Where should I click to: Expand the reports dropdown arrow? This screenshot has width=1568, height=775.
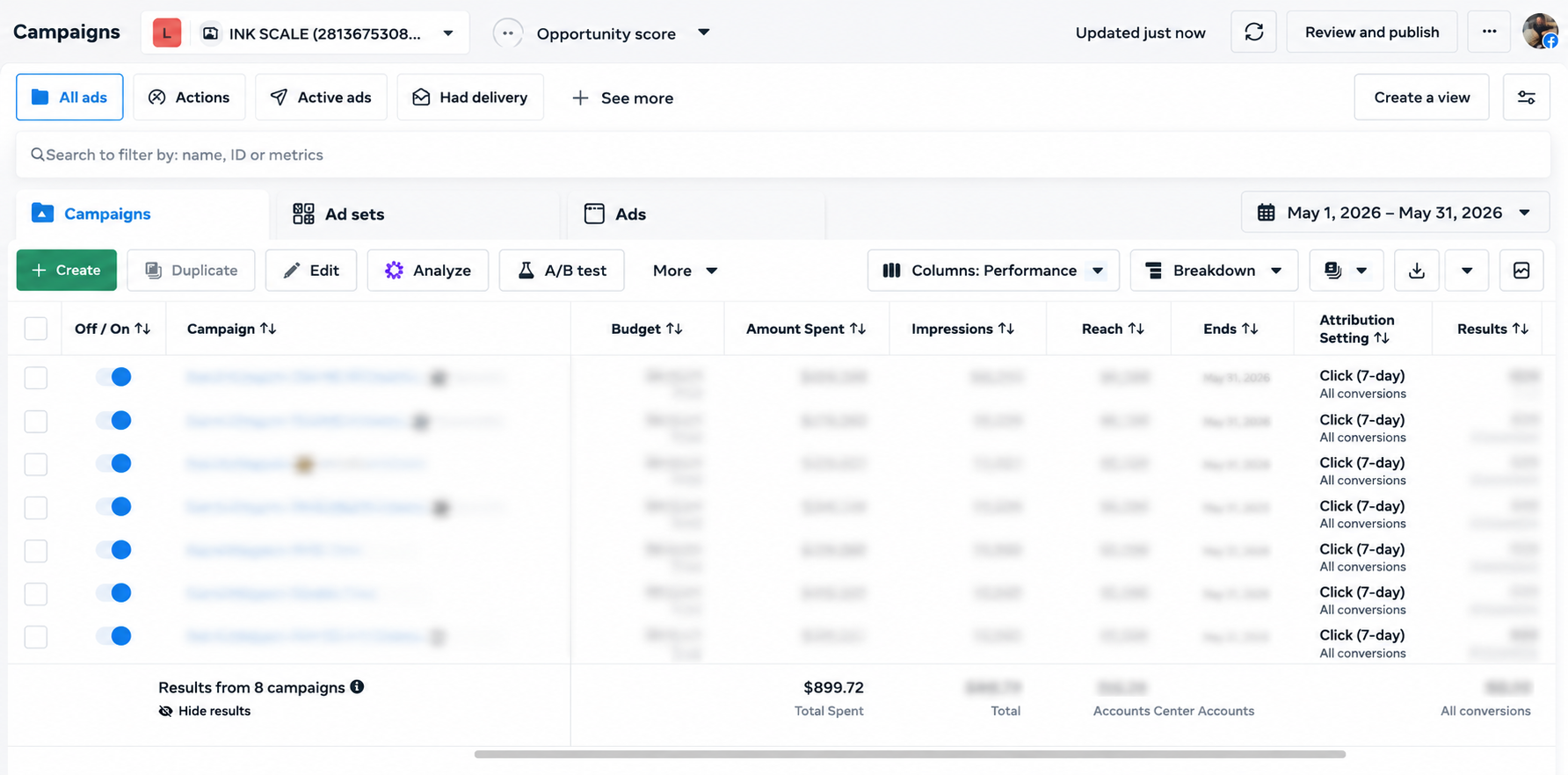1361,271
